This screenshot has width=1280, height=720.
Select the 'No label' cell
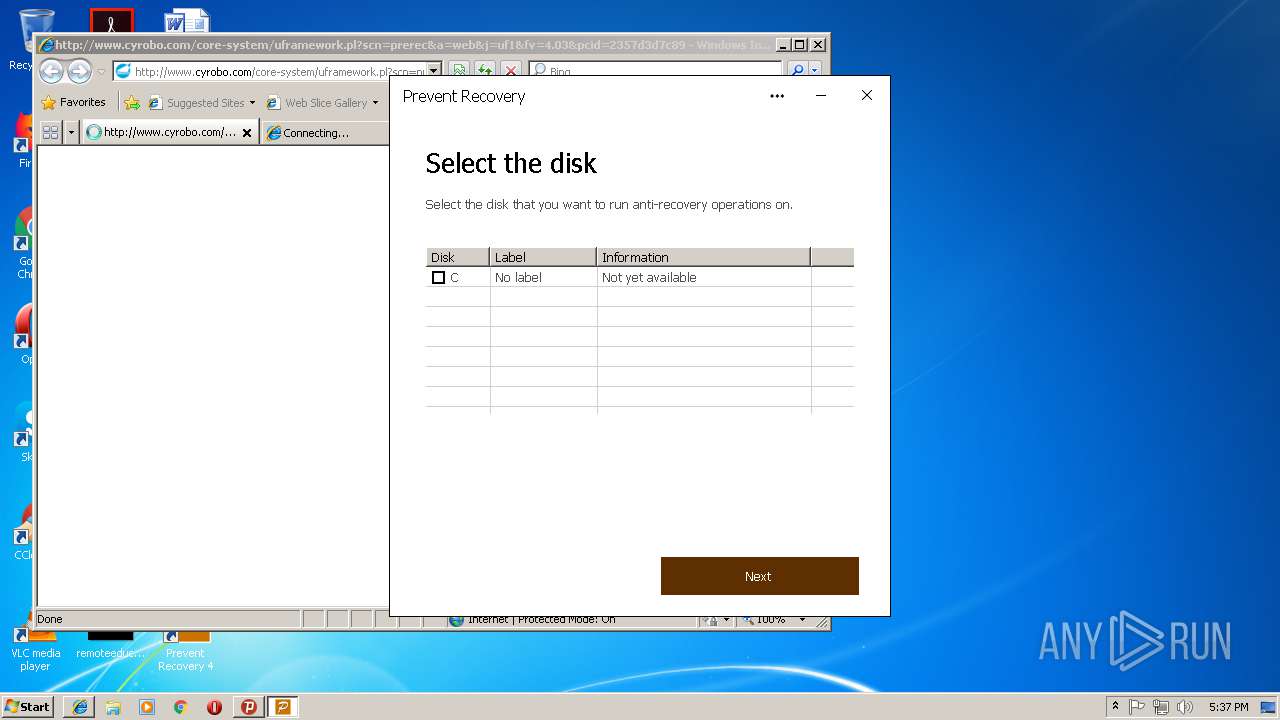543,277
